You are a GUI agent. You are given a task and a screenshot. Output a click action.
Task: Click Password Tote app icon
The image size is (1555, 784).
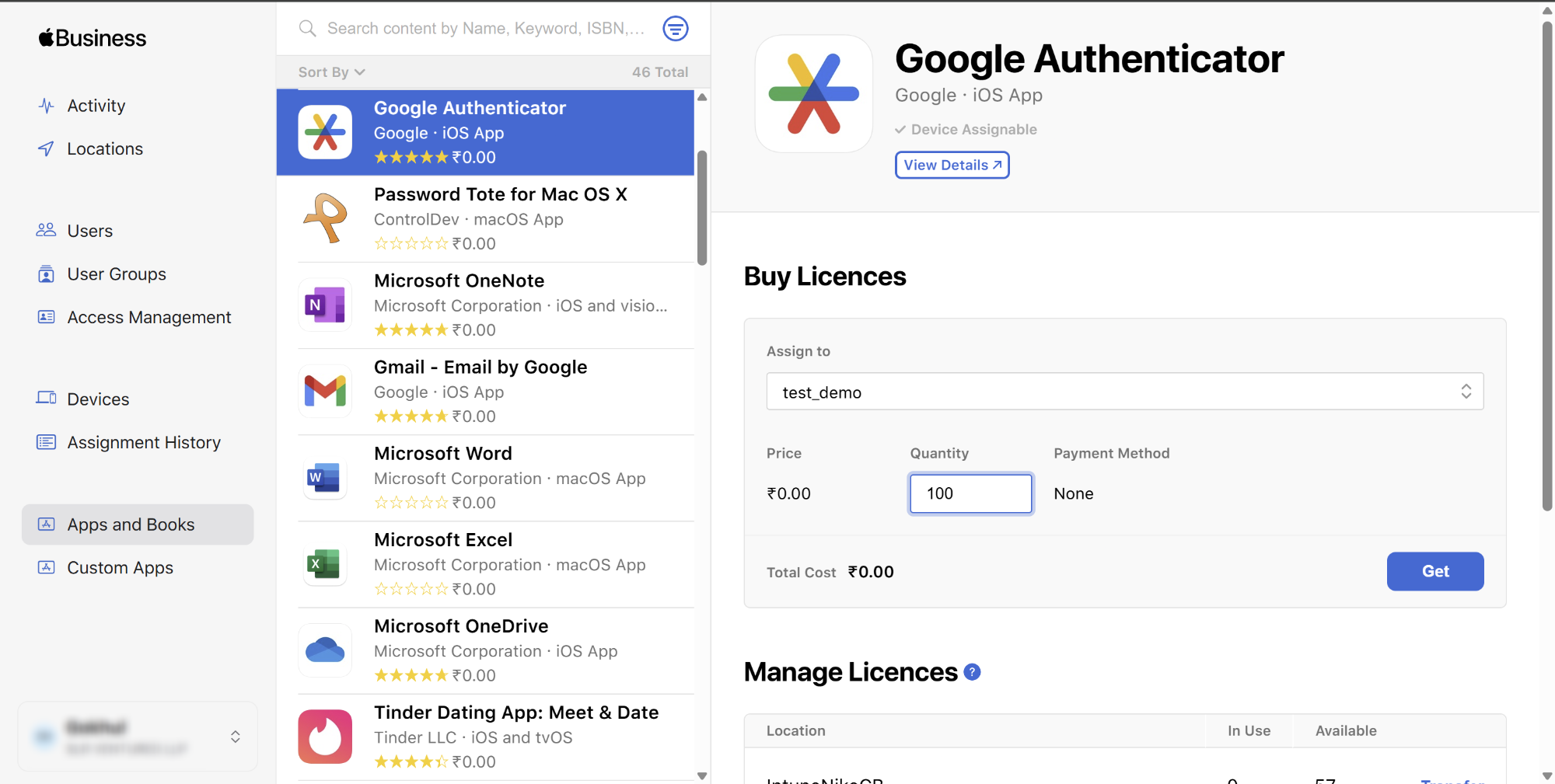point(325,218)
